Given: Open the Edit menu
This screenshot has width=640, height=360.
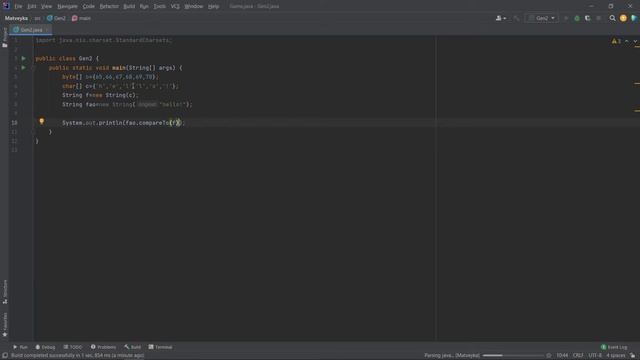Looking at the screenshot, I should coord(31,7).
